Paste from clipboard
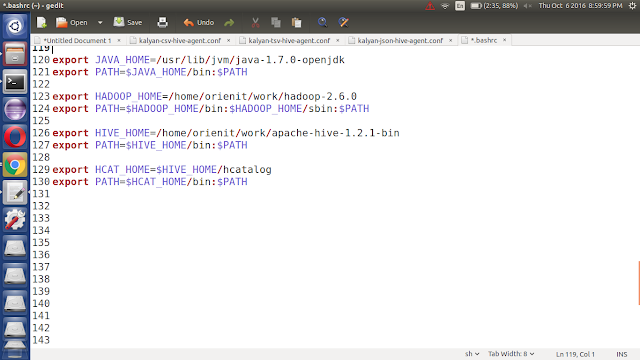Image resolution: width=640 pixels, height=360 pixels. [297, 22]
